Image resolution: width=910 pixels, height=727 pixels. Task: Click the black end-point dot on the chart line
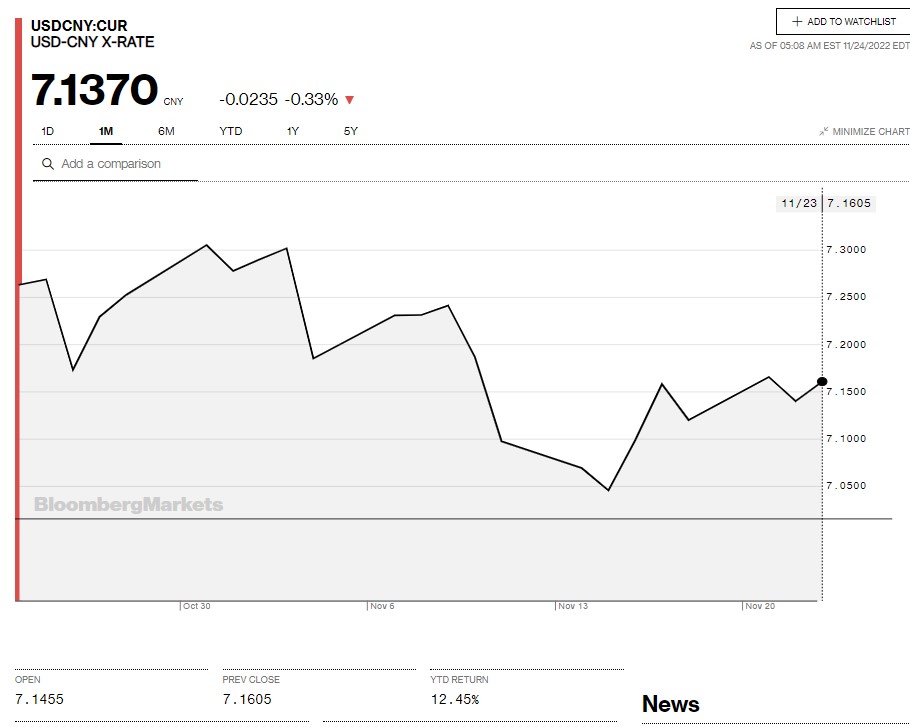[822, 381]
